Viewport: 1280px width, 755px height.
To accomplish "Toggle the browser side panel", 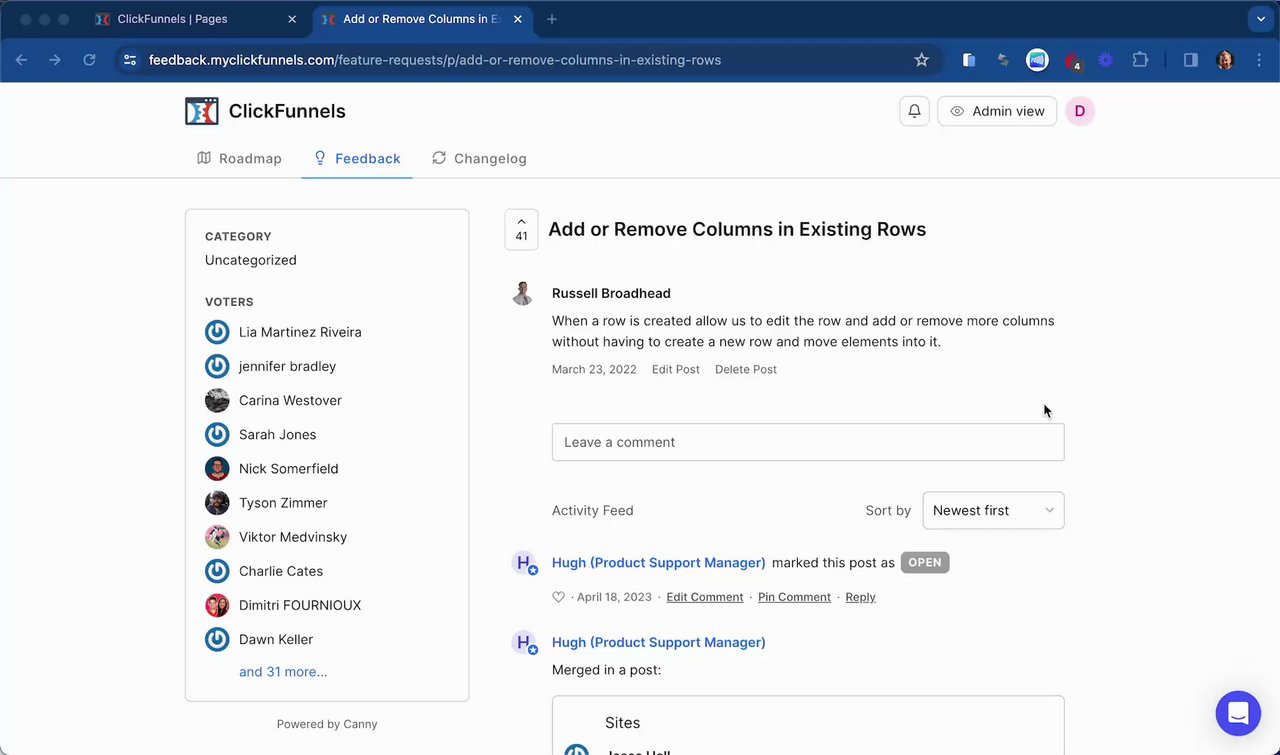I will [1190, 60].
